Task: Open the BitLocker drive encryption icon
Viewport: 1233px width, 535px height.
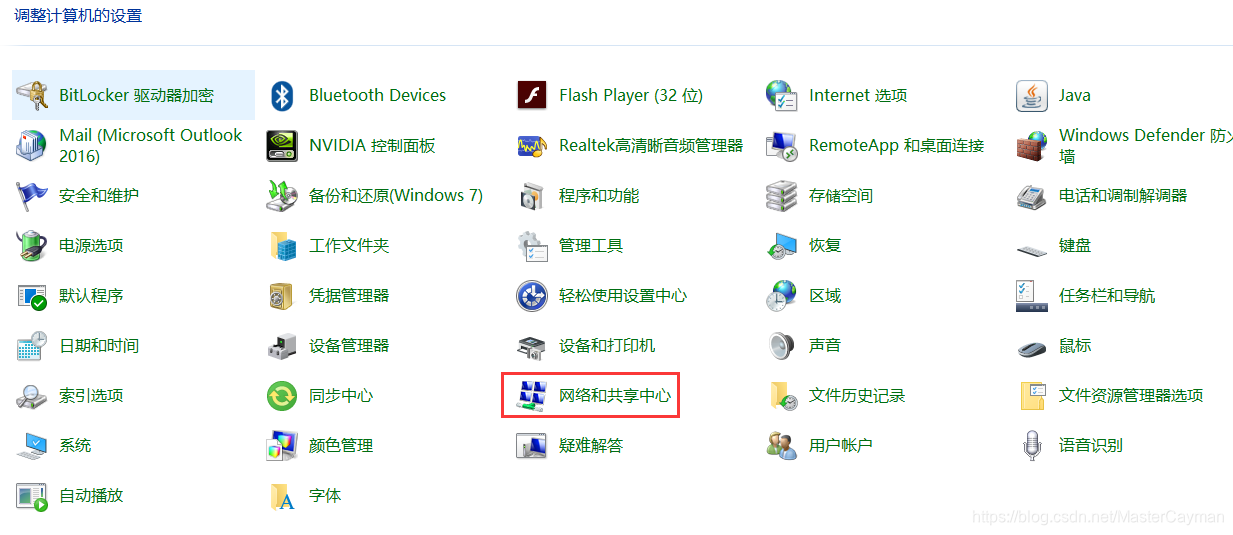Action: point(32,96)
